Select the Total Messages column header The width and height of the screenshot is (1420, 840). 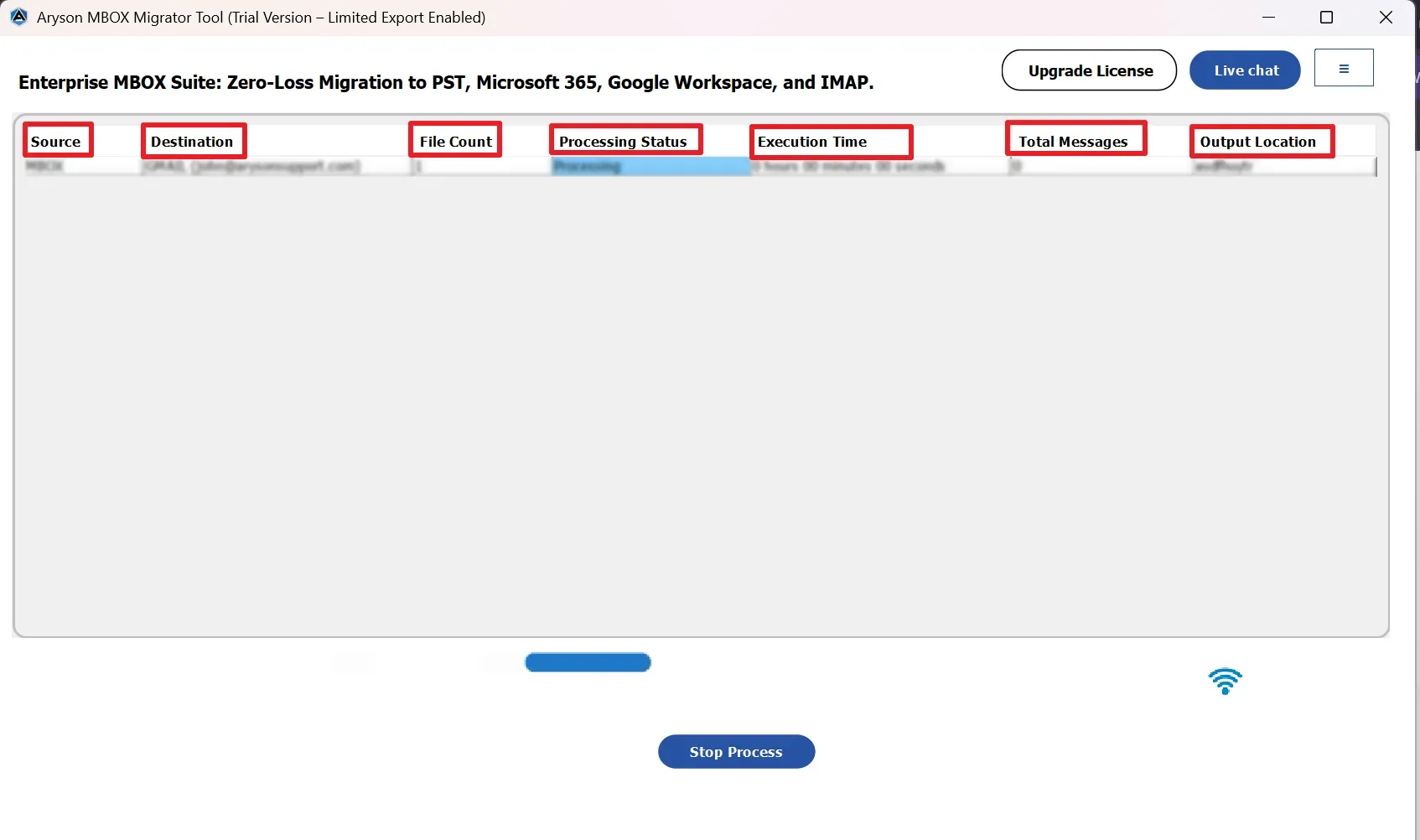coord(1075,140)
